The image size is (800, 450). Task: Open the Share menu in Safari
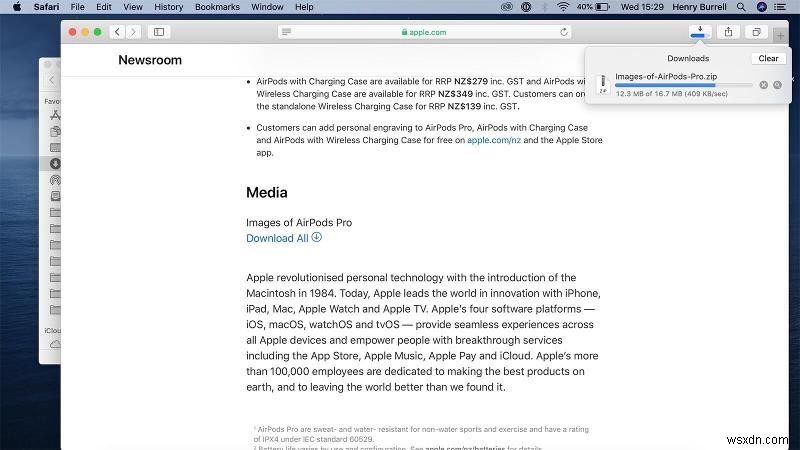coord(728,32)
